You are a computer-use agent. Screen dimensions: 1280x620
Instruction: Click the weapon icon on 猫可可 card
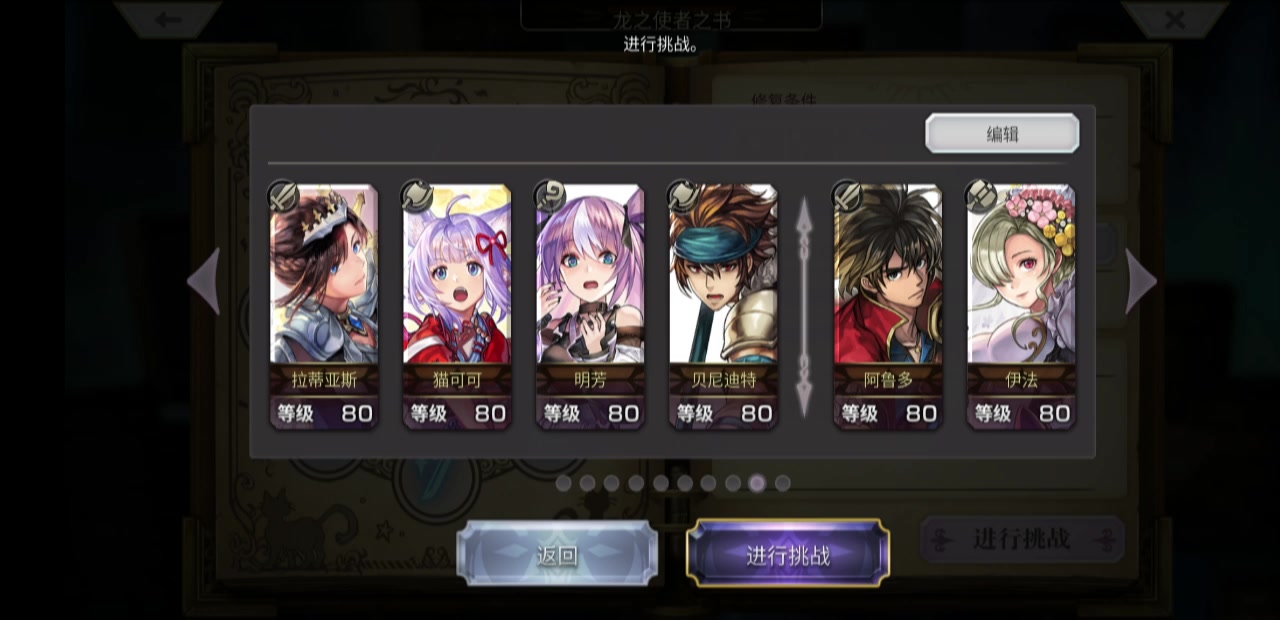pyautogui.click(x=417, y=196)
